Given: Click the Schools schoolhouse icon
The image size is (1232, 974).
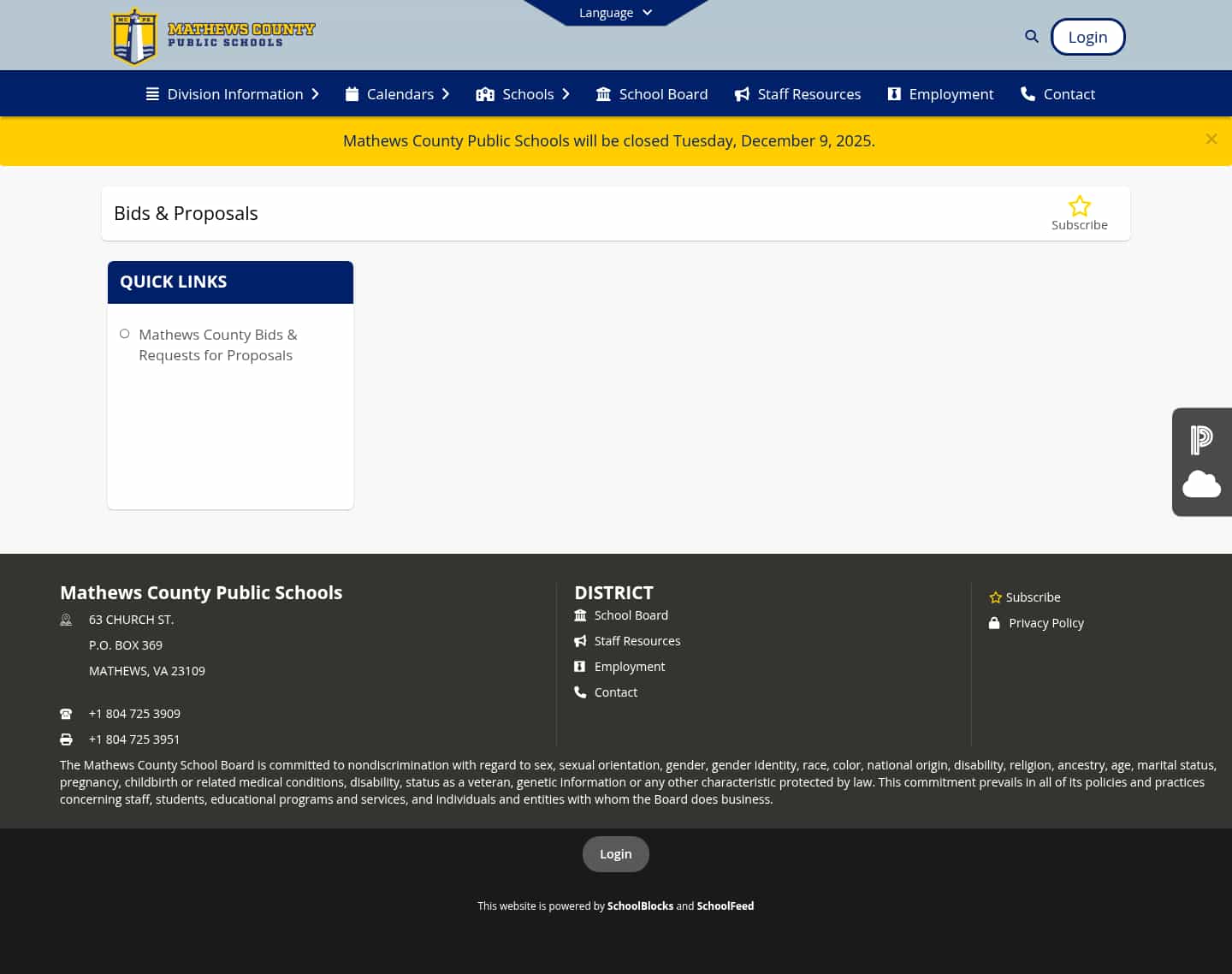Looking at the screenshot, I should pyautogui.click(x=485, y=93).
